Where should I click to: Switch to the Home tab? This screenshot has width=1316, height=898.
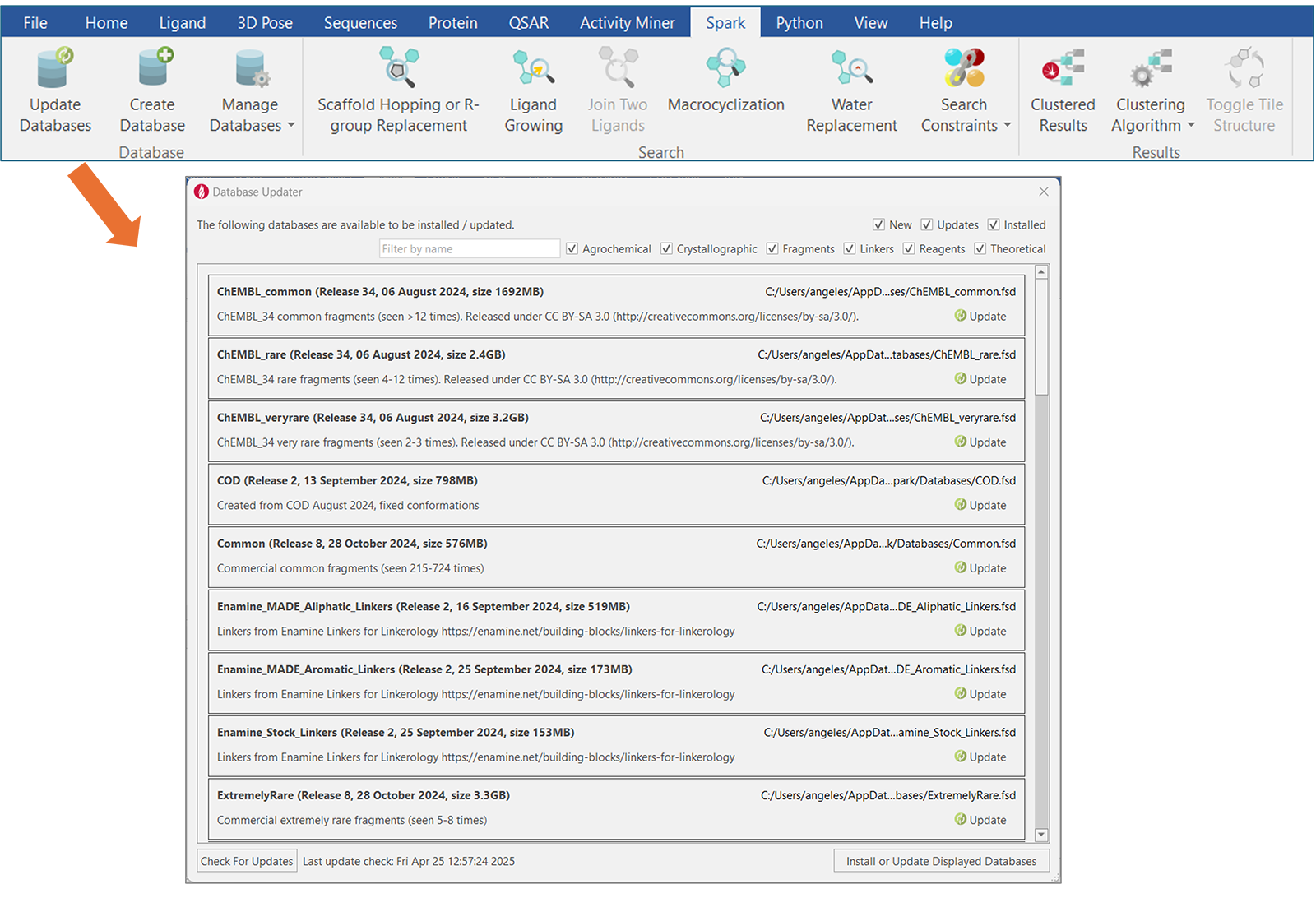106,23
